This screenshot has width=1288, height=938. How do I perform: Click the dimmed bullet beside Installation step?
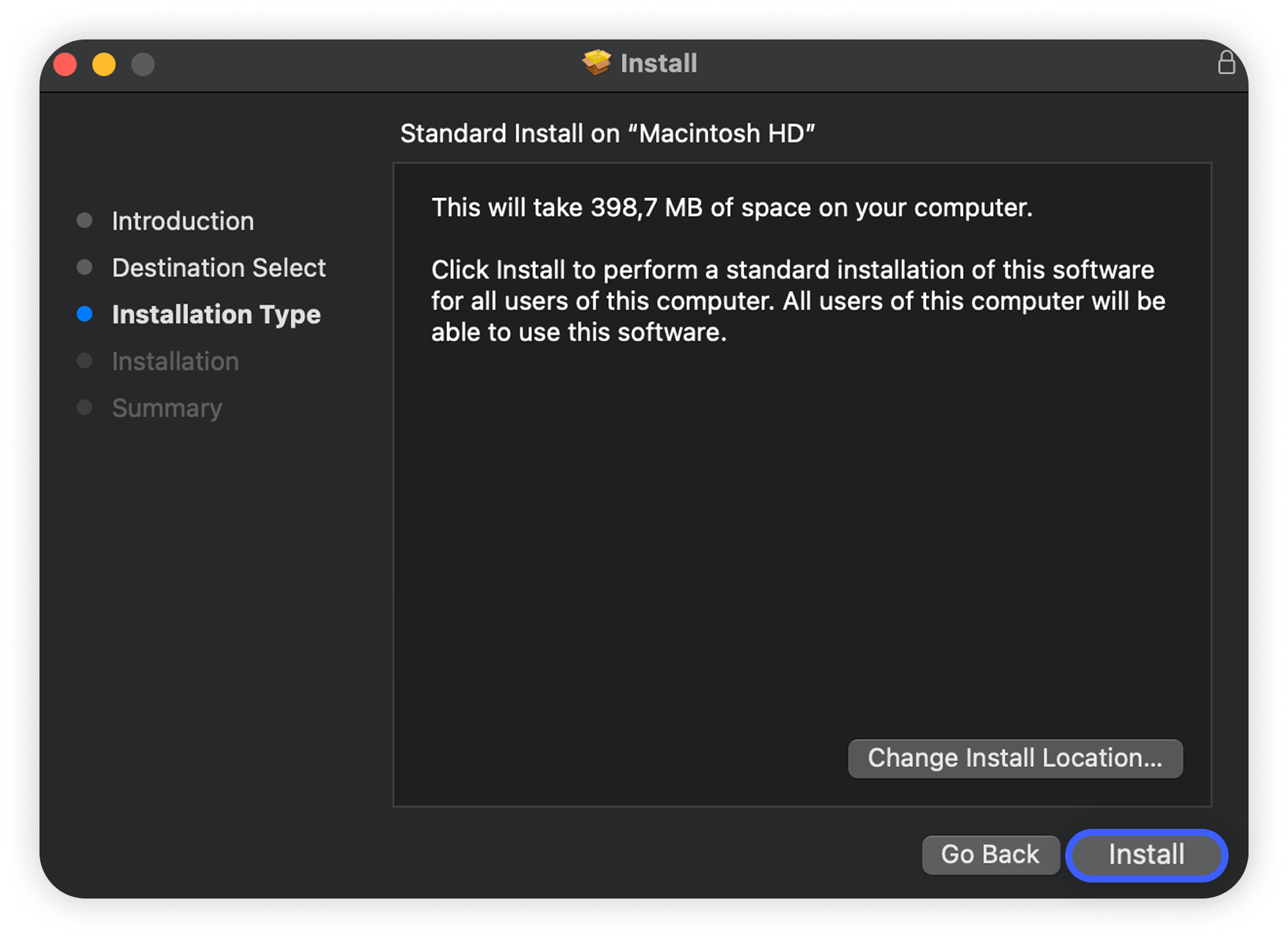point(85,361)
